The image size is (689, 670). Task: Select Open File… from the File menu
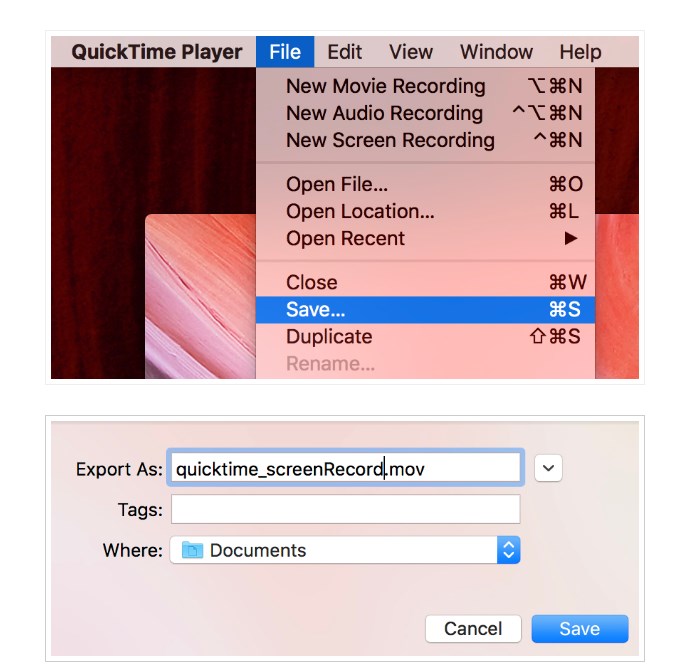pos(425,185)
